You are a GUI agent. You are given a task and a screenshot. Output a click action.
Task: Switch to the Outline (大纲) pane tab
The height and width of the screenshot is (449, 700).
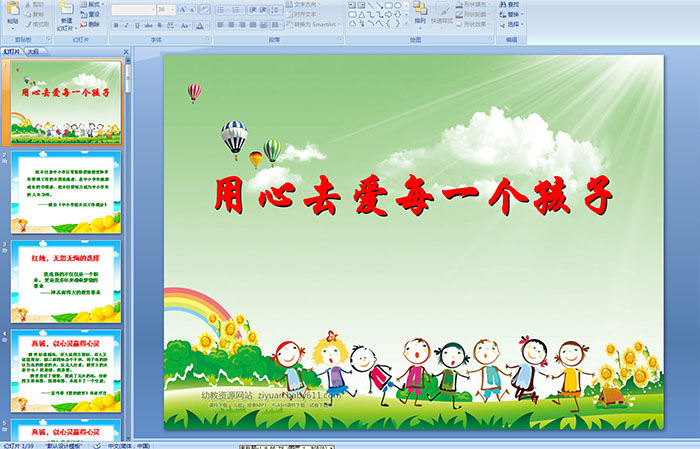click(33, 52)
